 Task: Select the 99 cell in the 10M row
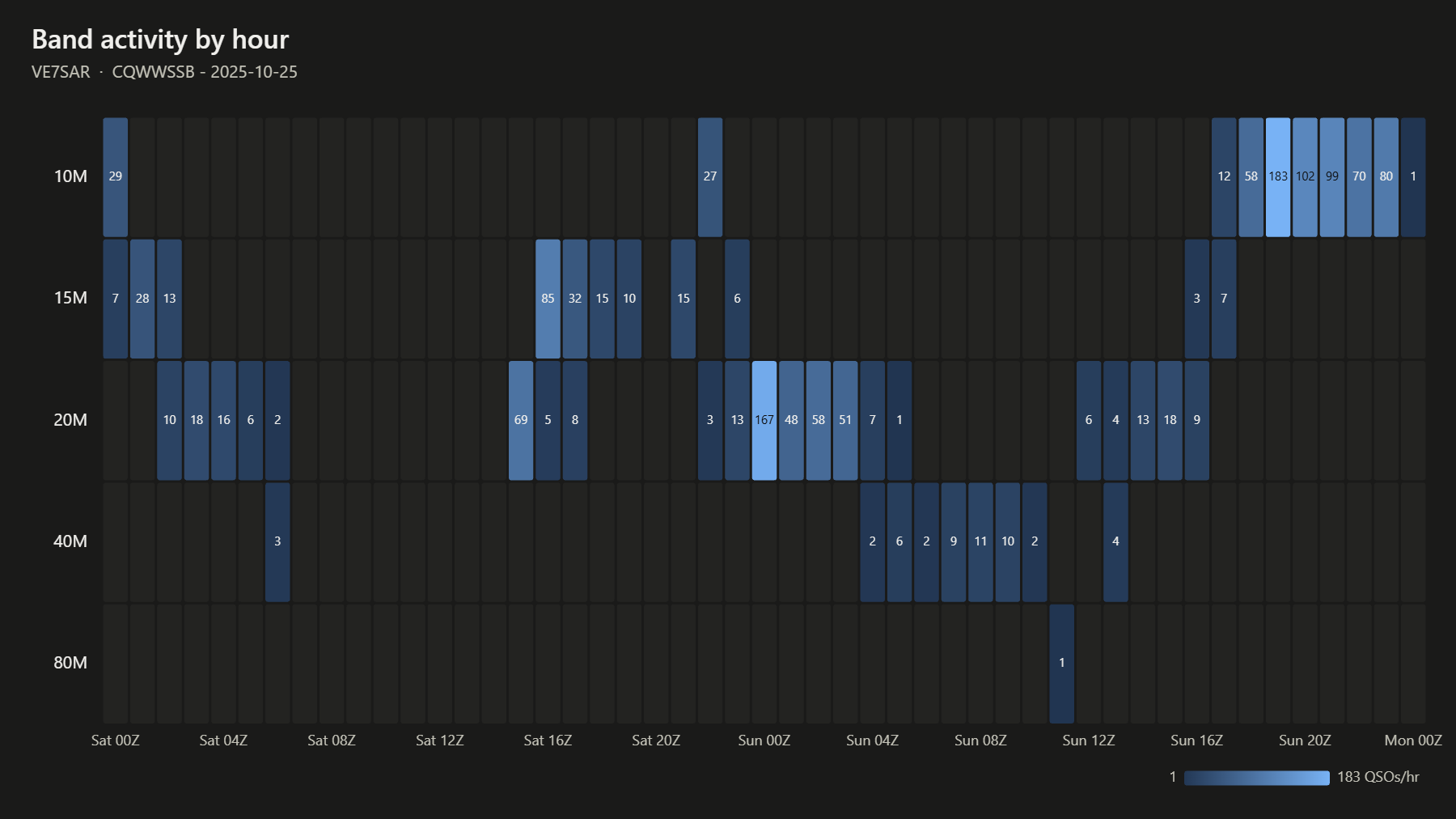pos(1332,177)
